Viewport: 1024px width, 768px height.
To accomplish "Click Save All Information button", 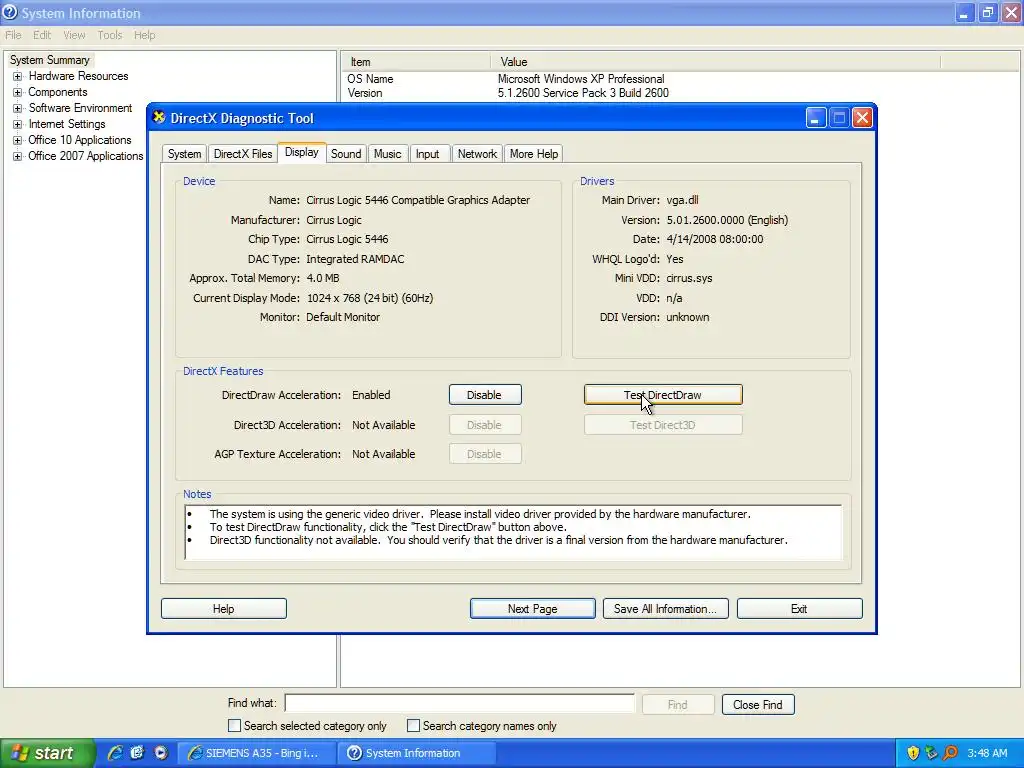I will [665, 609].
